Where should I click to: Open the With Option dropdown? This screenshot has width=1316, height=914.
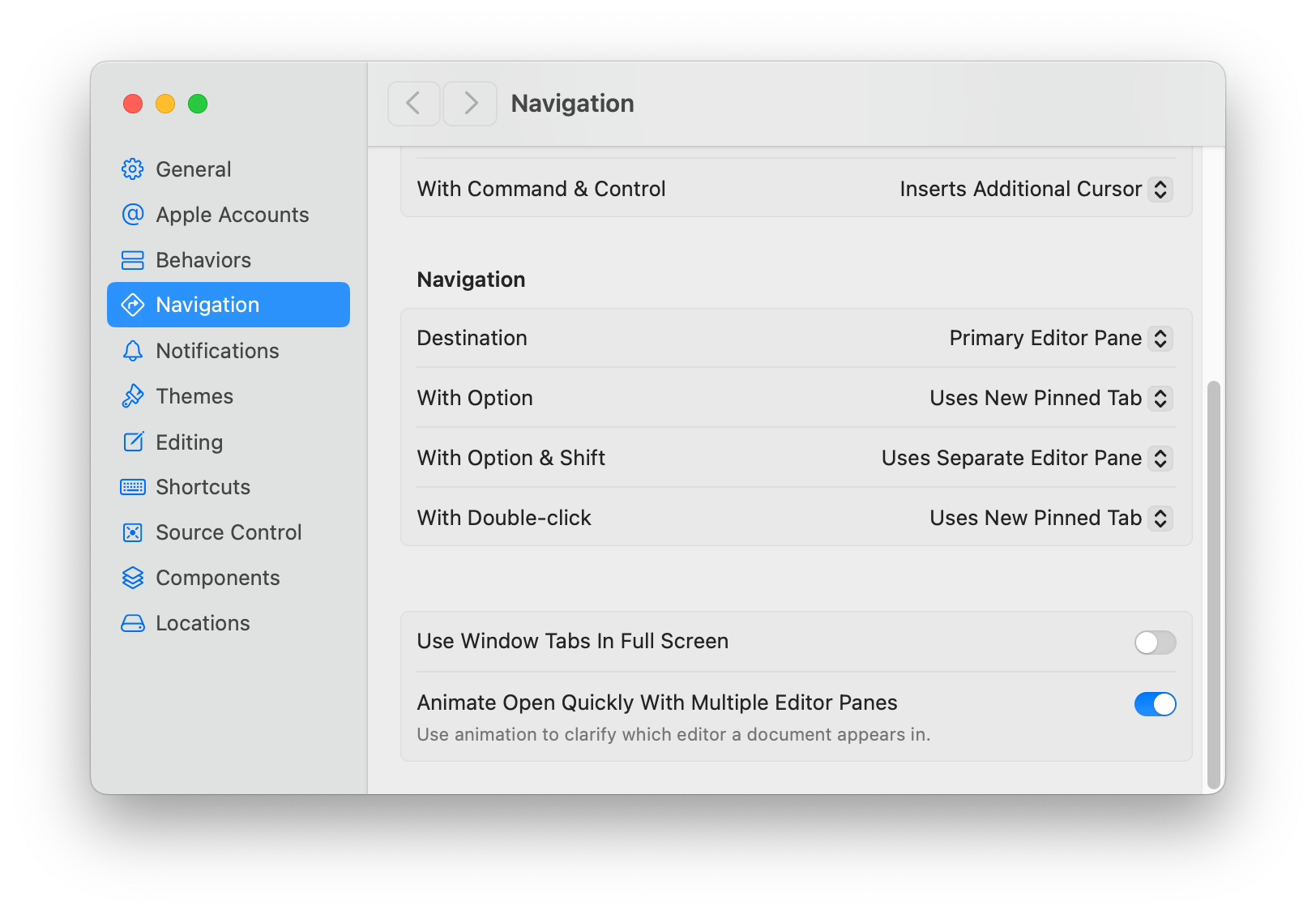[1160, 398]
